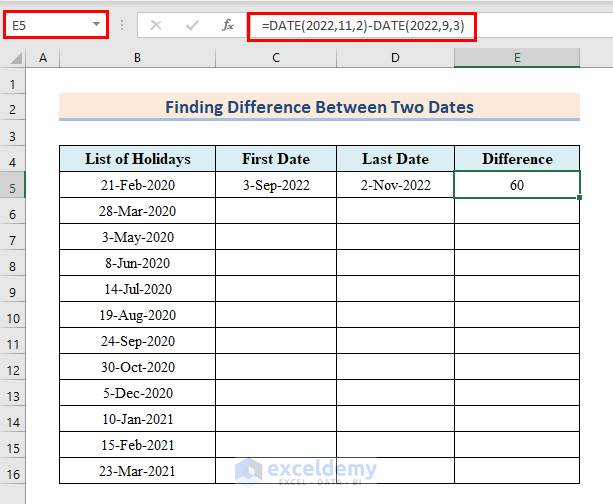Select the cell with 19-Aug-2020
Image resolution: width=613 pixels, height=504 pixels.
(137, 315)
